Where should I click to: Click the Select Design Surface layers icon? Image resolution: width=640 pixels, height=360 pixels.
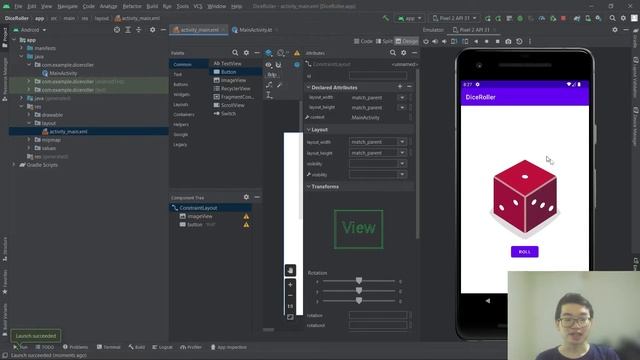click(269, 53)
